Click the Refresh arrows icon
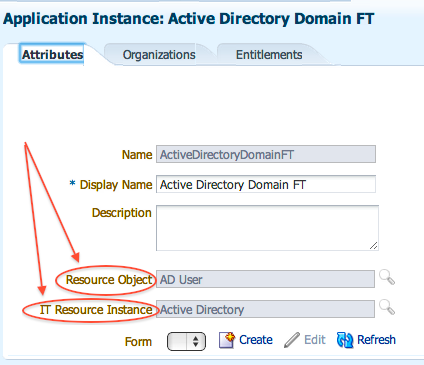The image size is (424, 365). point(345,340)
